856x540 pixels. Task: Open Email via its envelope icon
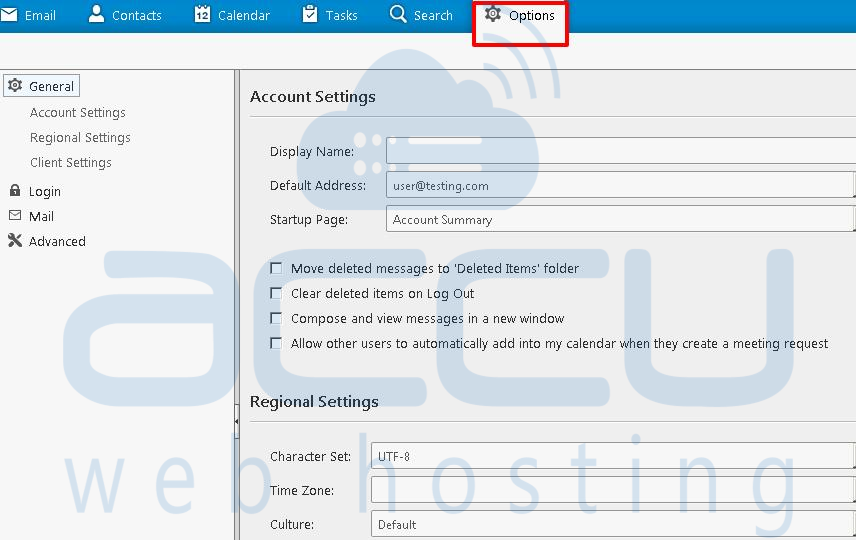[9, 14]
